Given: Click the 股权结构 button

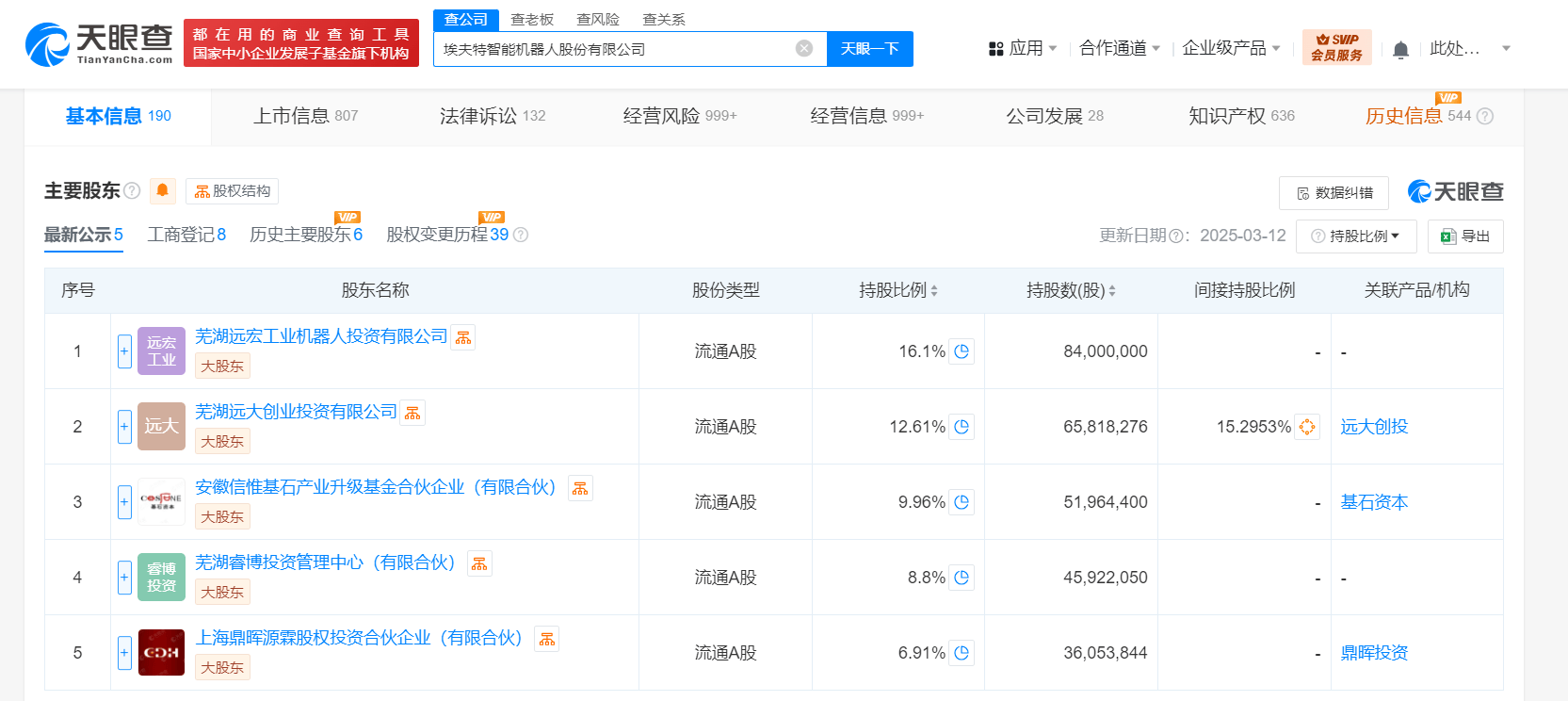Looking at the screenshot, I should [x=232, y=191].
